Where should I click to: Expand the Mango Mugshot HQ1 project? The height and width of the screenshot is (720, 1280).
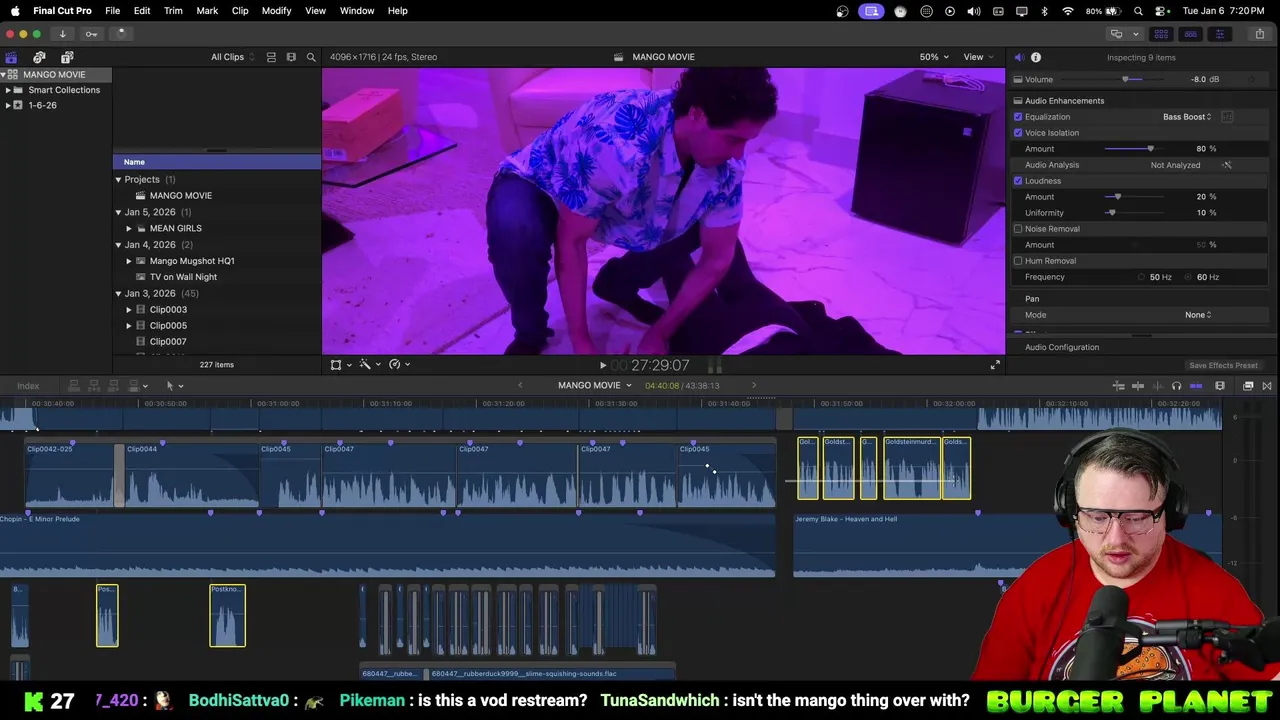point(129,261)
